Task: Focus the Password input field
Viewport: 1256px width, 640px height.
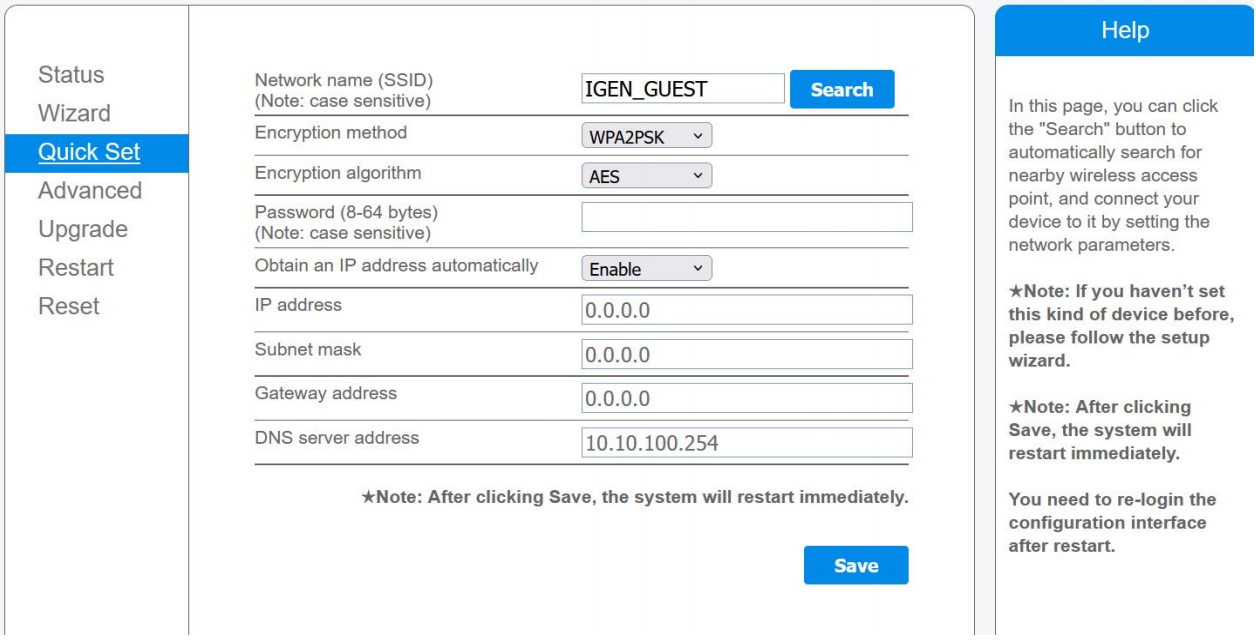Action: pyautogui.click(x=746, y=217)
